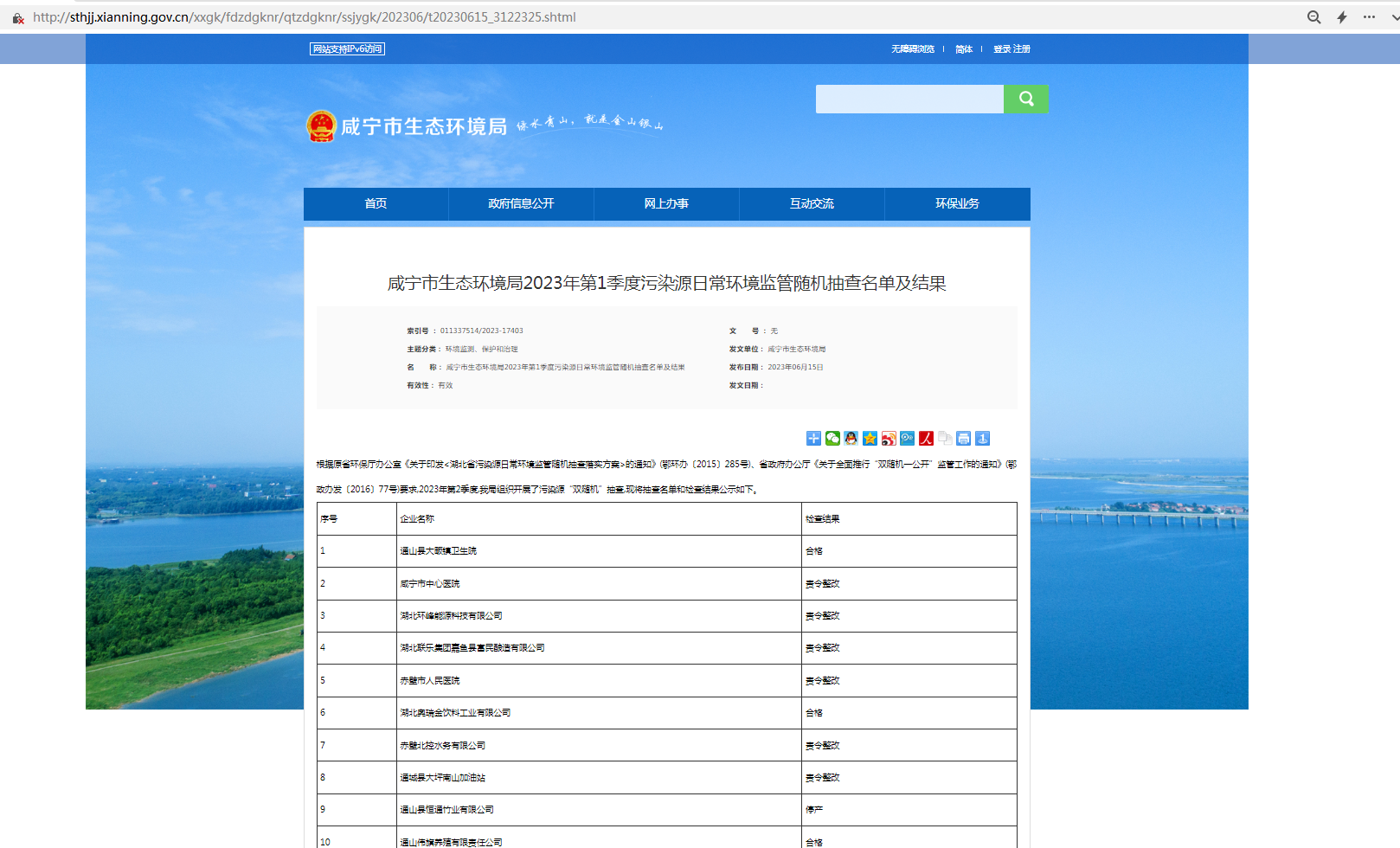1400x848 pixels.
Task: Share to Sina Weibo icon
Action: pyautogui.click(x=889, y=439)
